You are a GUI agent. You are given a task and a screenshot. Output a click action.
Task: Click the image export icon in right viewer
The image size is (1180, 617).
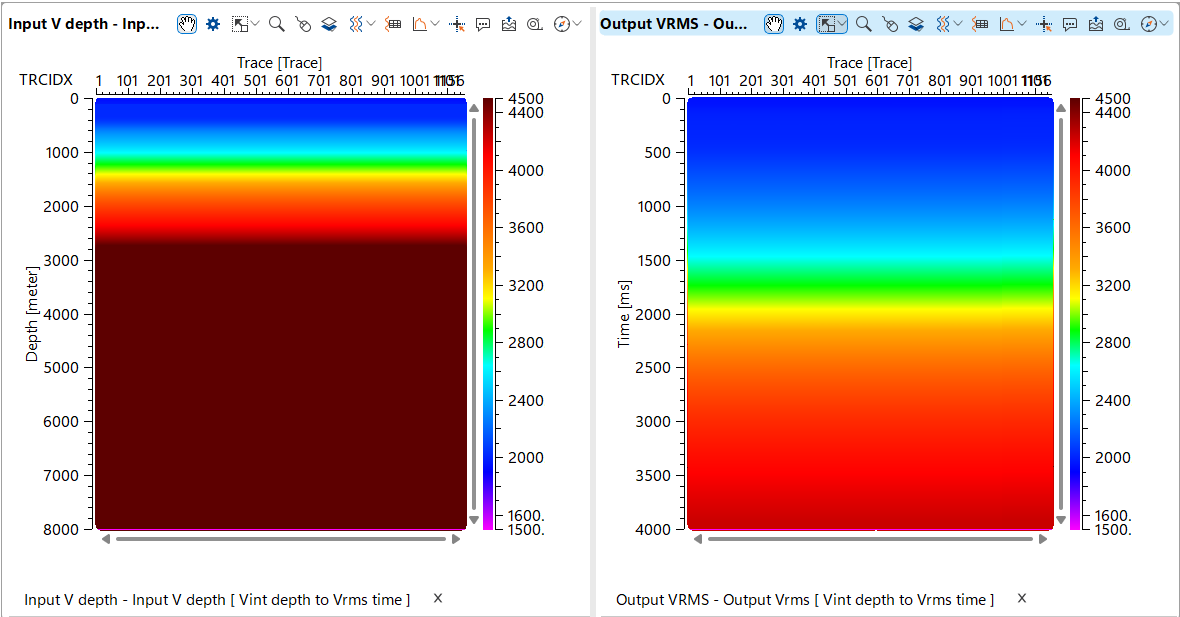[1095, 23]
